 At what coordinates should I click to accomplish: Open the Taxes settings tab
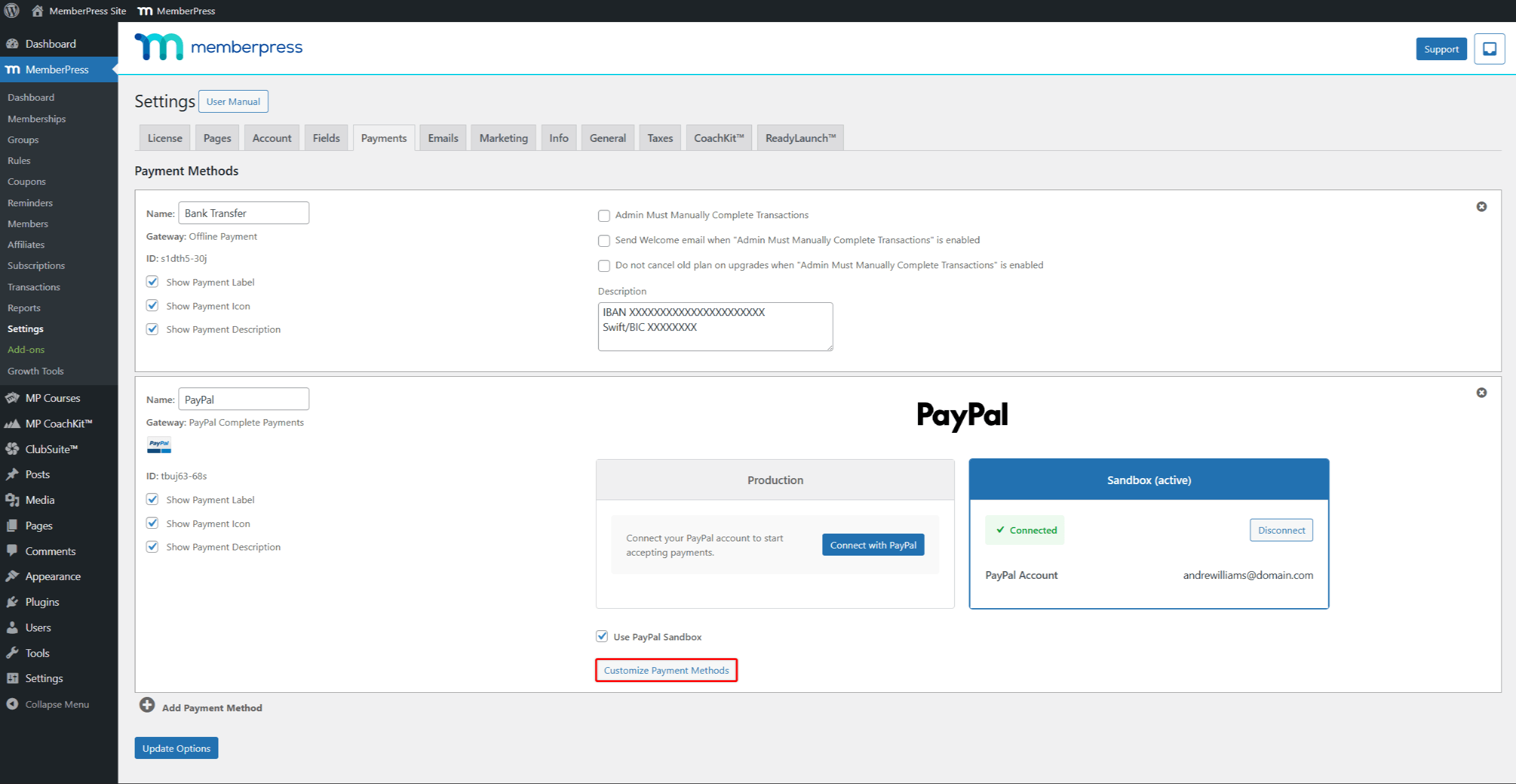[x=660, y=137]
